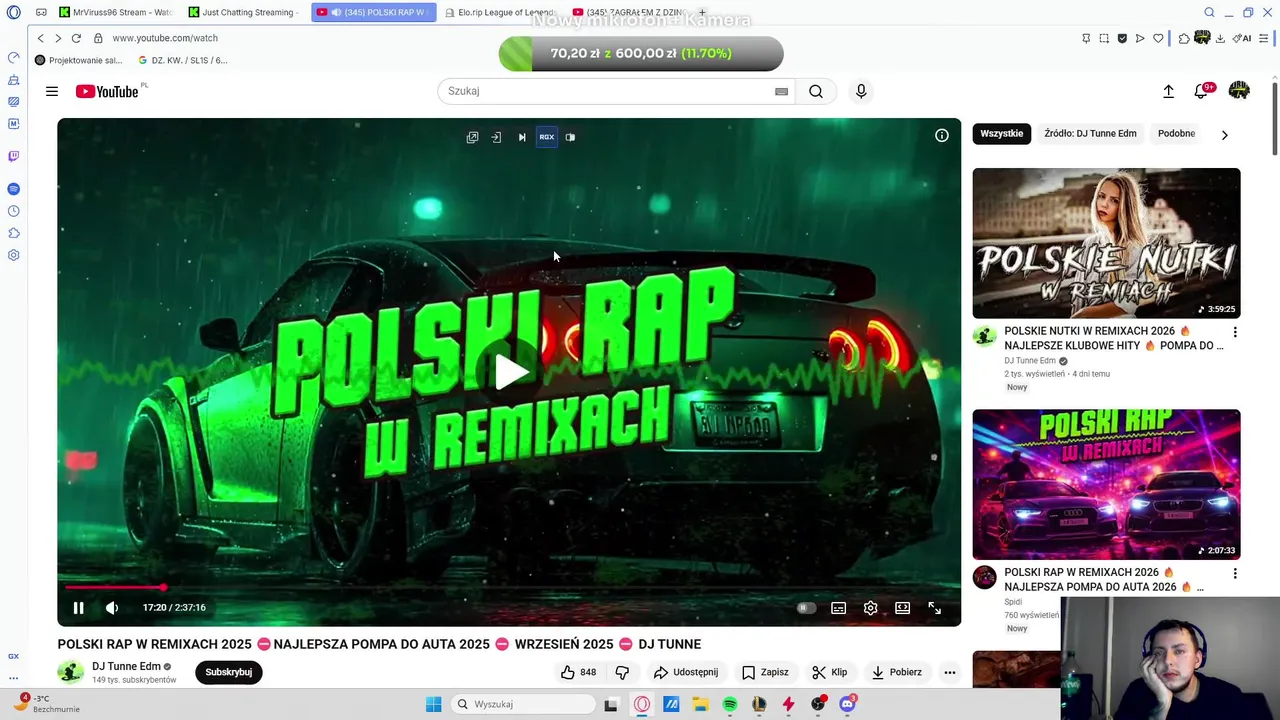This screenshot has width=1280, height=720.
Task: Pause the video with the pause button
Action: click(78, 608)
